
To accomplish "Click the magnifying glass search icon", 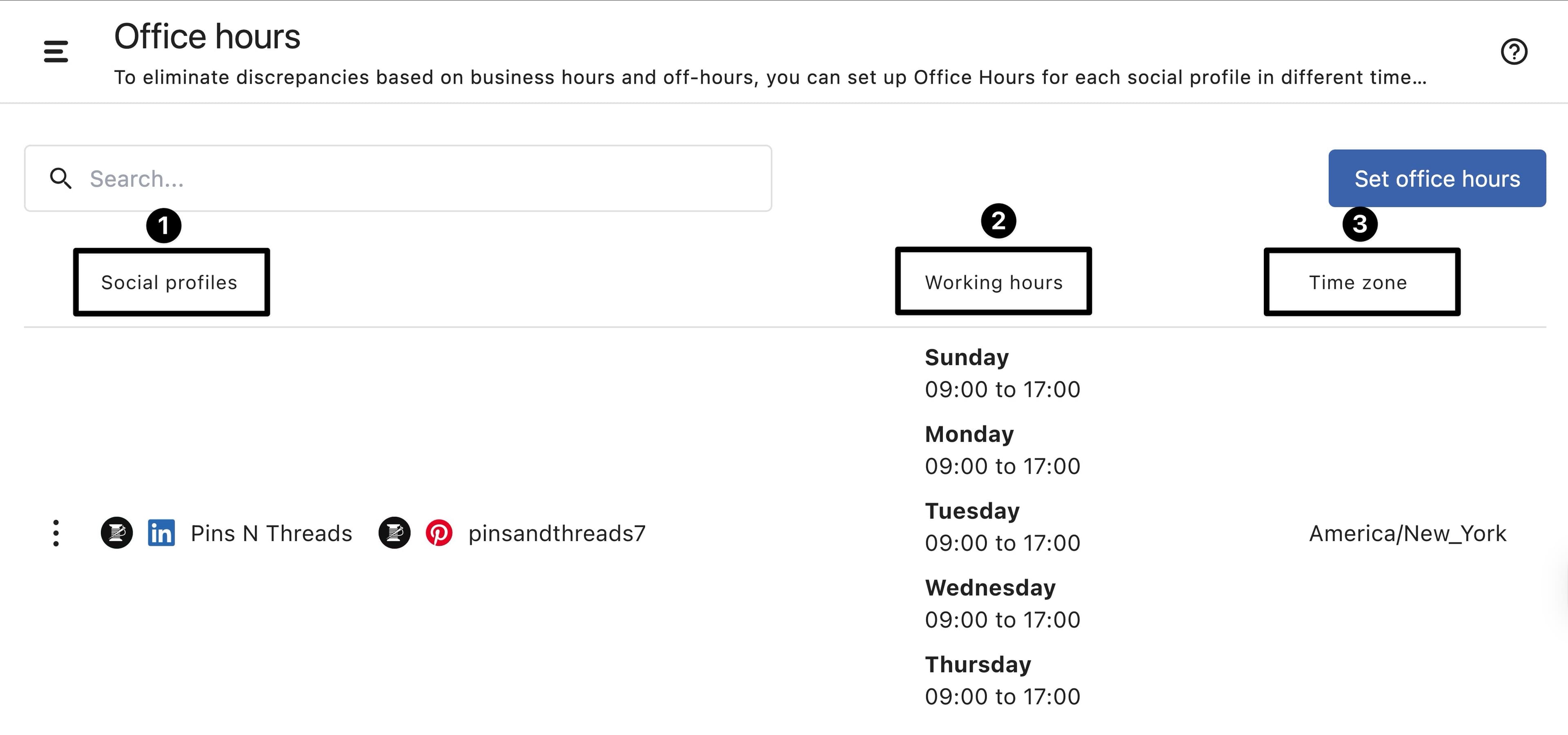I will tap(60, 179).
